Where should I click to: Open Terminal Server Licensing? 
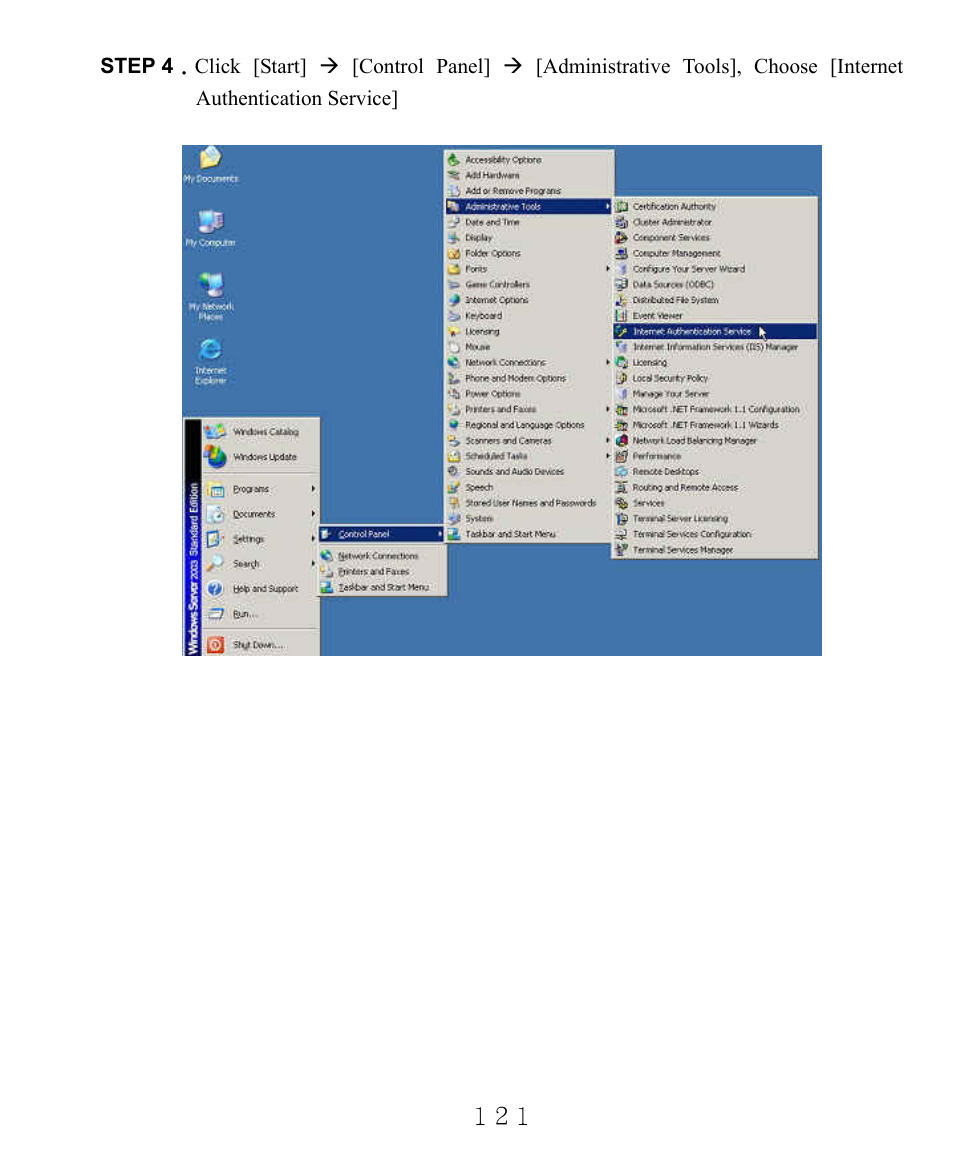tap(715, 519)
